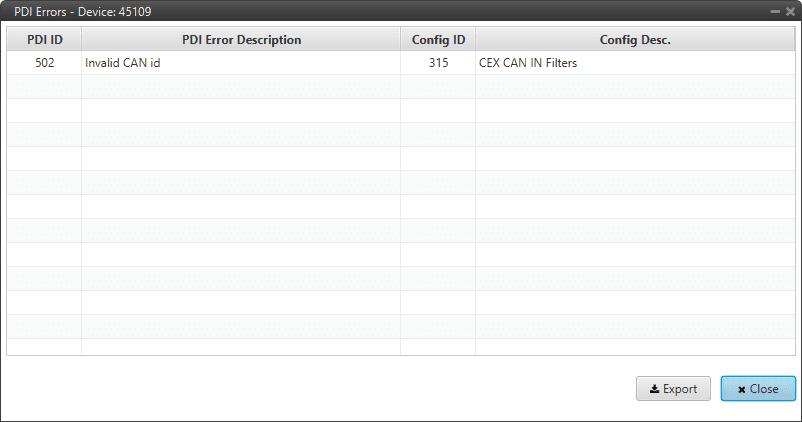Click the PDI Errors - Device: 45109 title
The image size is (802, 422).
(83, 10)
